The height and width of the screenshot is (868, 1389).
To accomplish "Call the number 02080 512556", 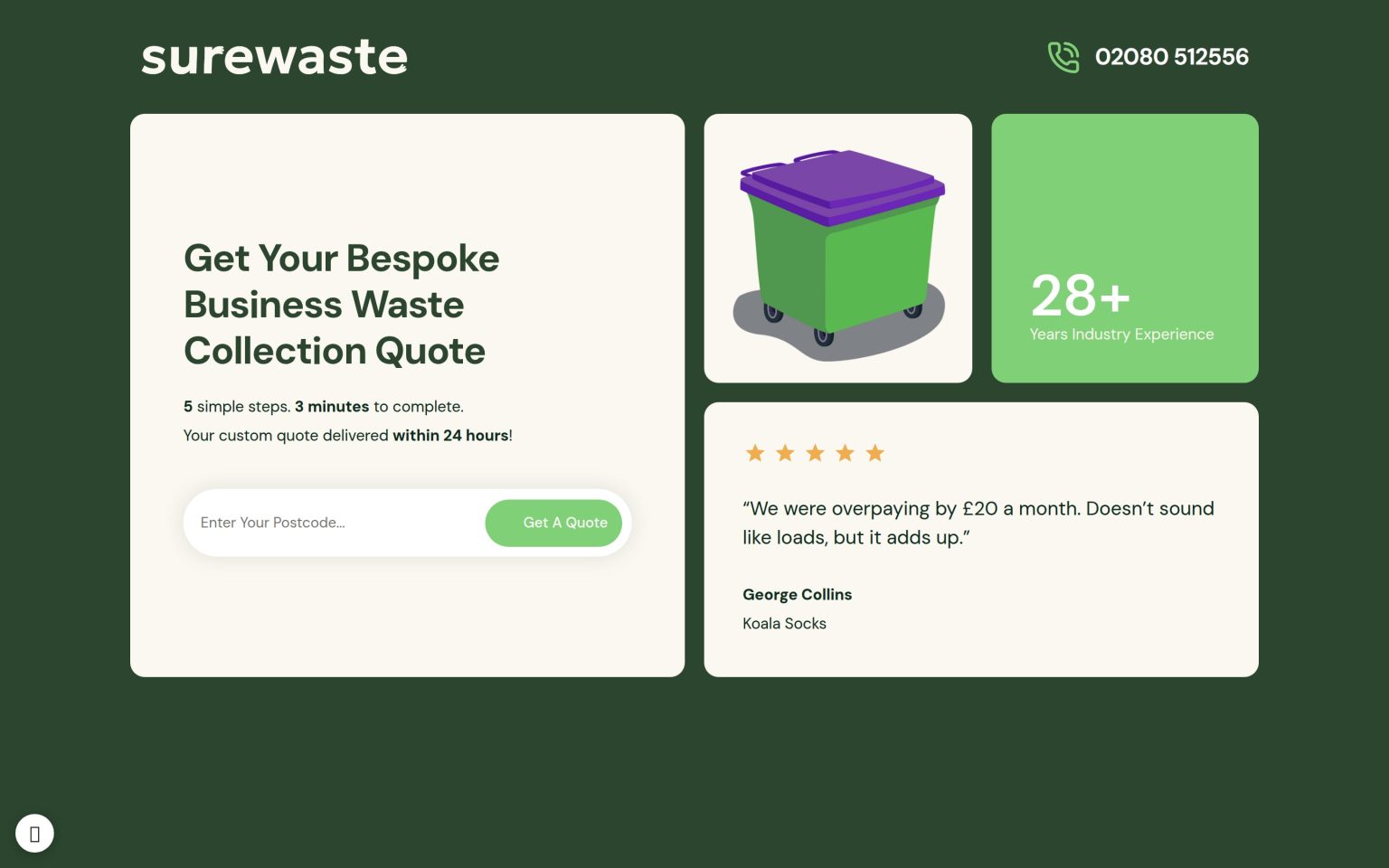I will [1171, 57].
